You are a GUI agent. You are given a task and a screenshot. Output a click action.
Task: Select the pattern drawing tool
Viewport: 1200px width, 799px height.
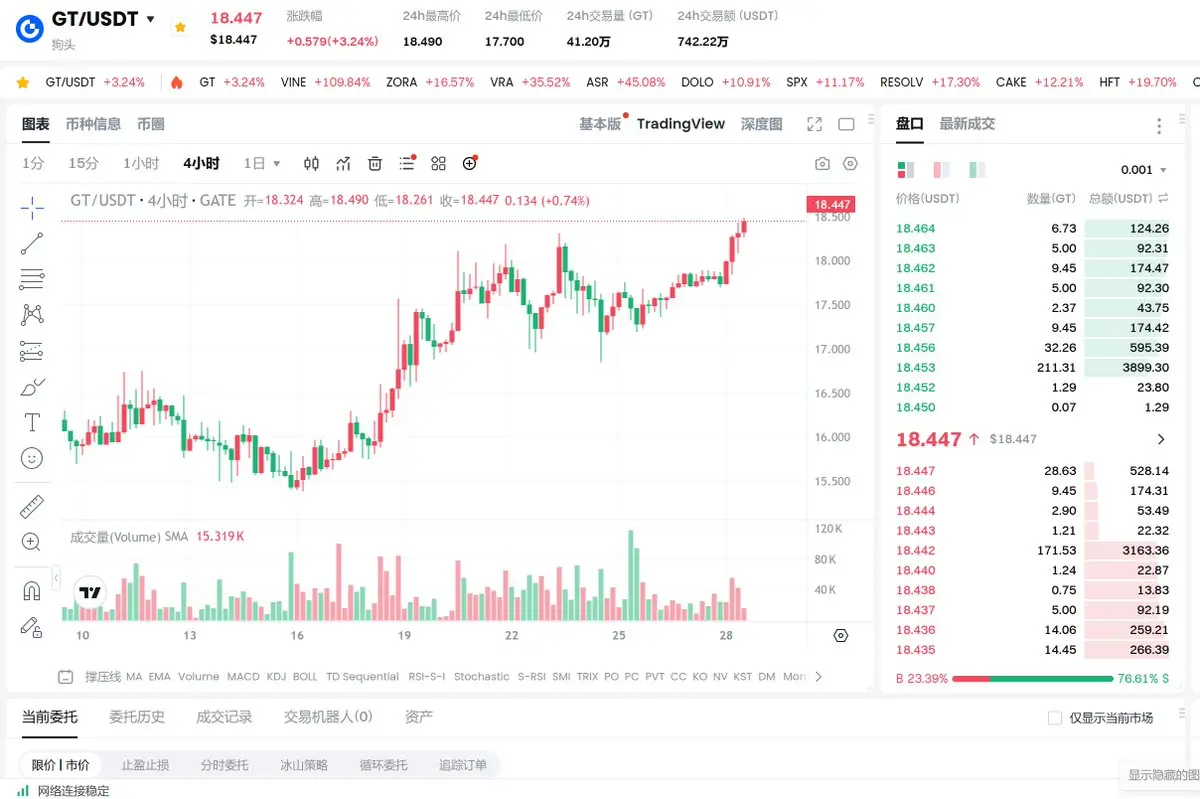pos(32,315)
